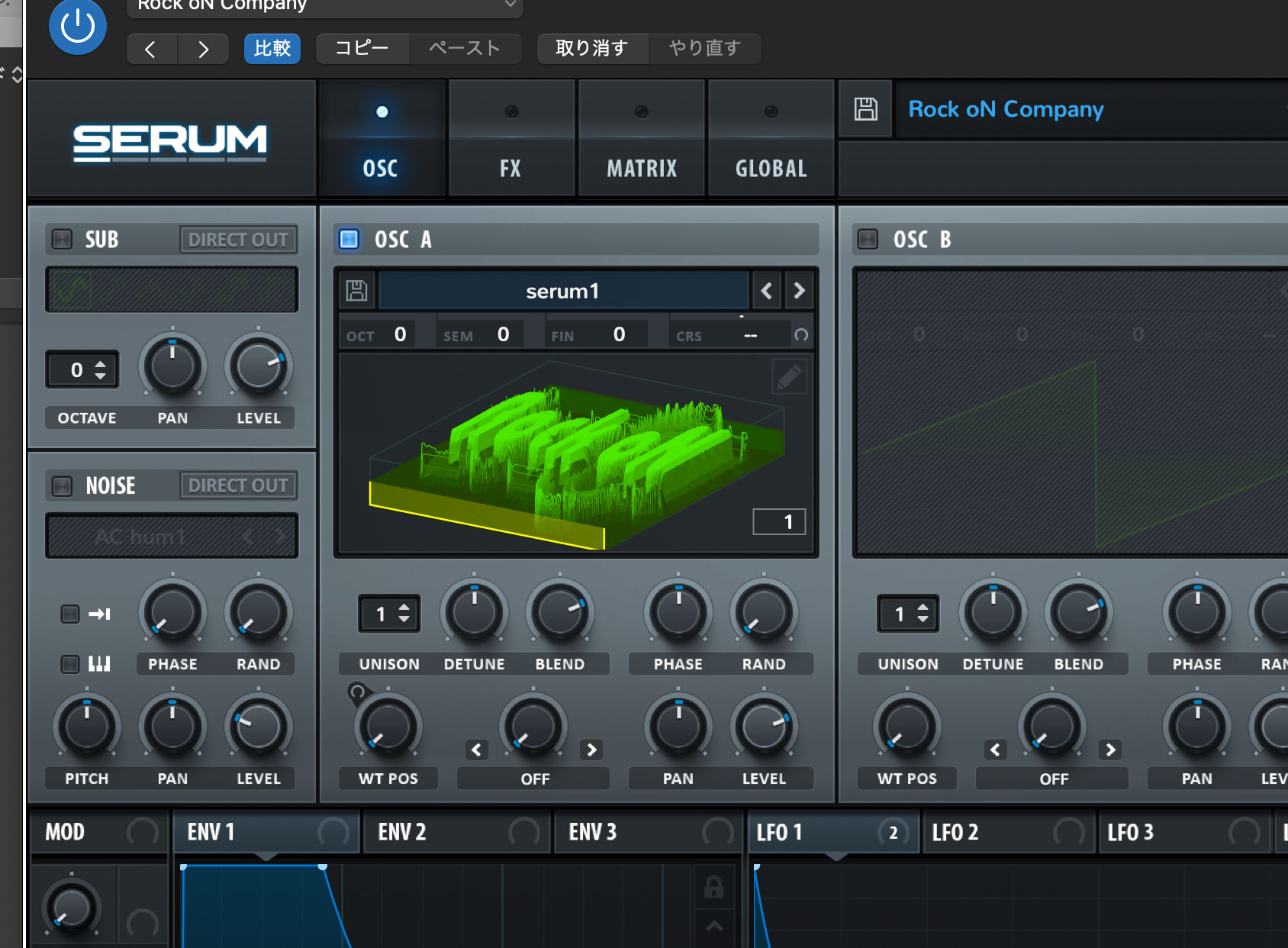
Task: Click the Rock oN Company preset name field
Action: [1091, 109]
